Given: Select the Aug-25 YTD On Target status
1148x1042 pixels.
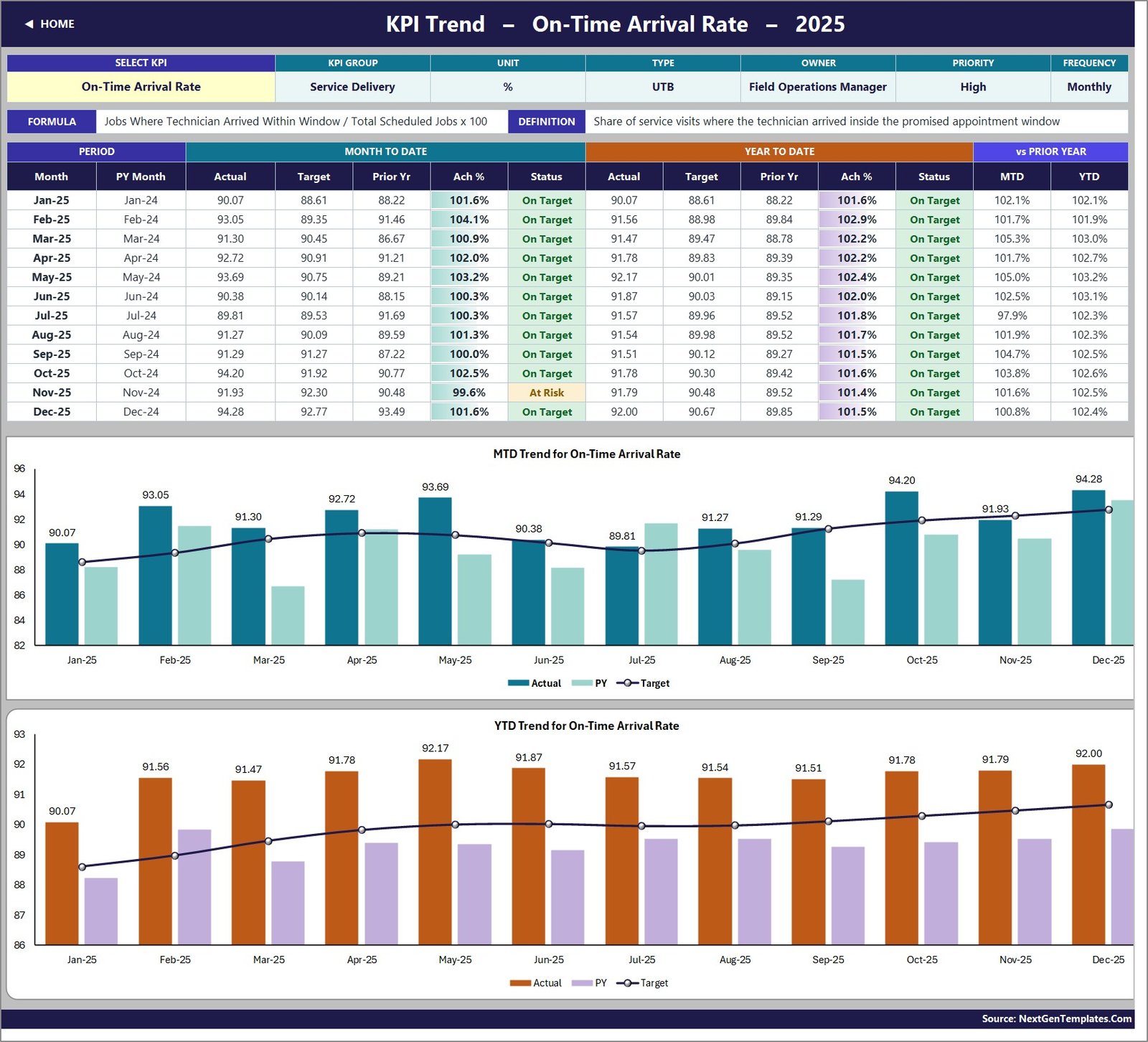Looking at the screenshot, I should (934, 335).
